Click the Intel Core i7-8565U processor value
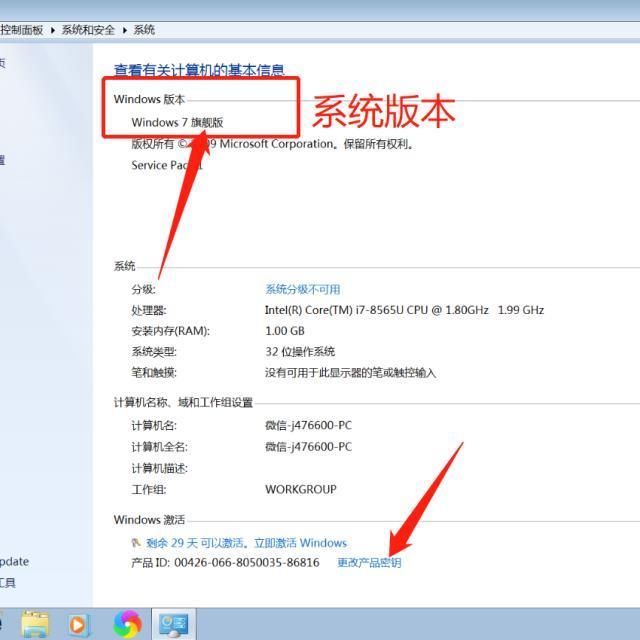 click(404, 310)
